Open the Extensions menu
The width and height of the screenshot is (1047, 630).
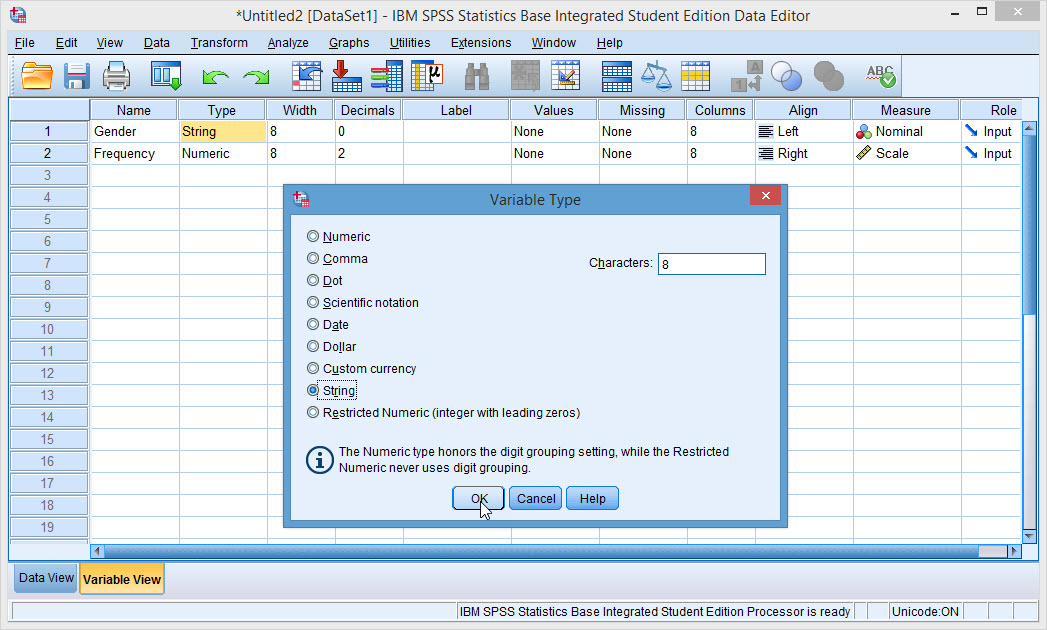481,43
